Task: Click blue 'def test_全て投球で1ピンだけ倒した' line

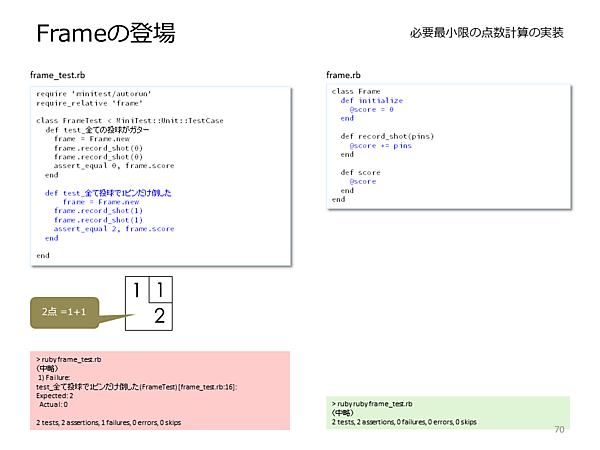Action: point(108,193)
